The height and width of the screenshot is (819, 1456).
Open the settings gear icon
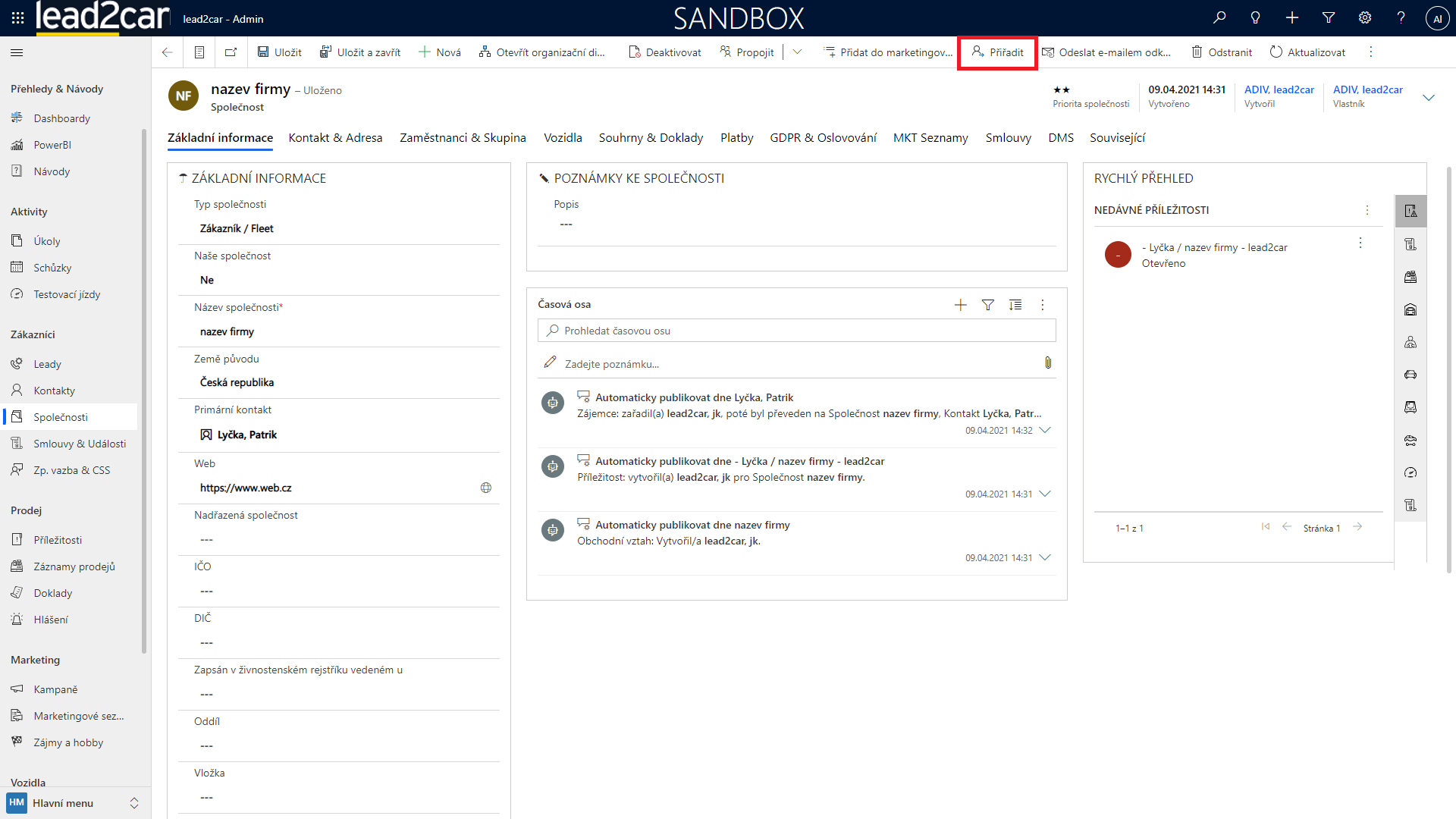point(1365,17)
